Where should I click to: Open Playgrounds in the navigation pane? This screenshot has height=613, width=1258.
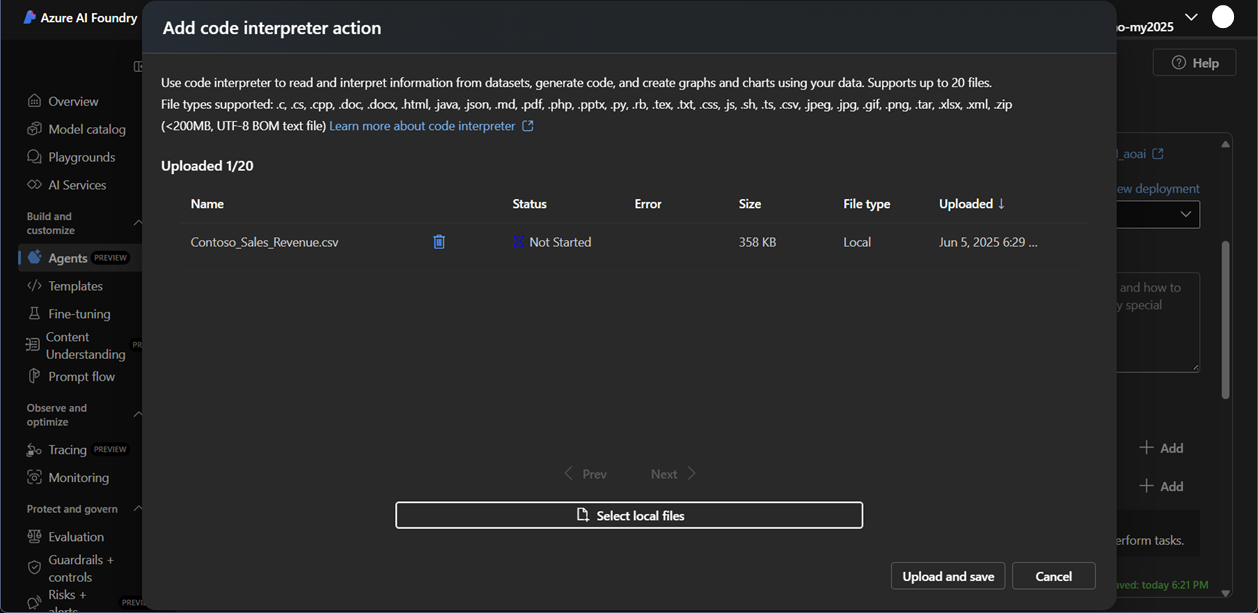(76, 156)
